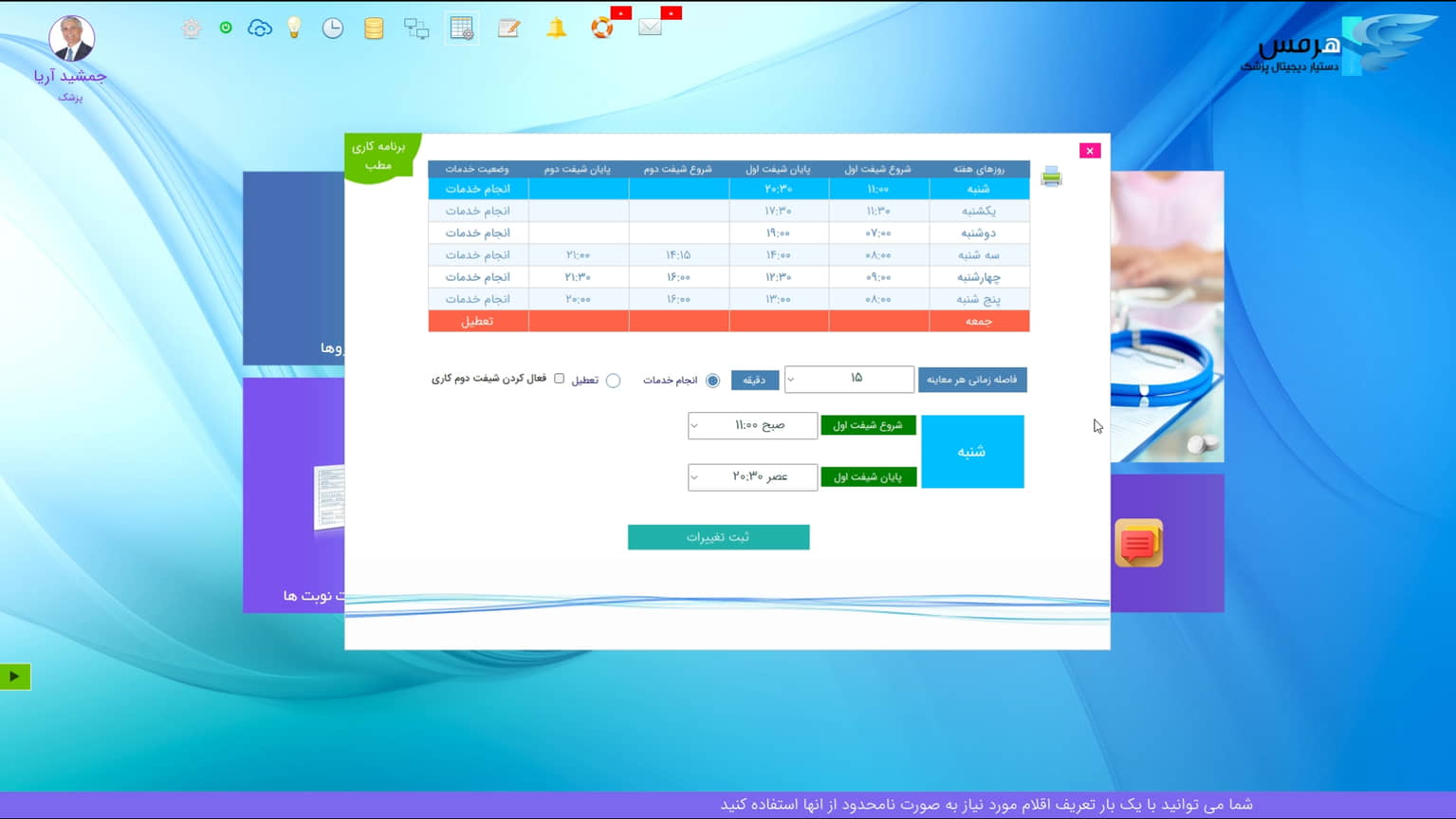1456x819 pixels.
Task: Select the سه شنبه row in schedule table
Action: pyautogui.click(x=728, y=255)
